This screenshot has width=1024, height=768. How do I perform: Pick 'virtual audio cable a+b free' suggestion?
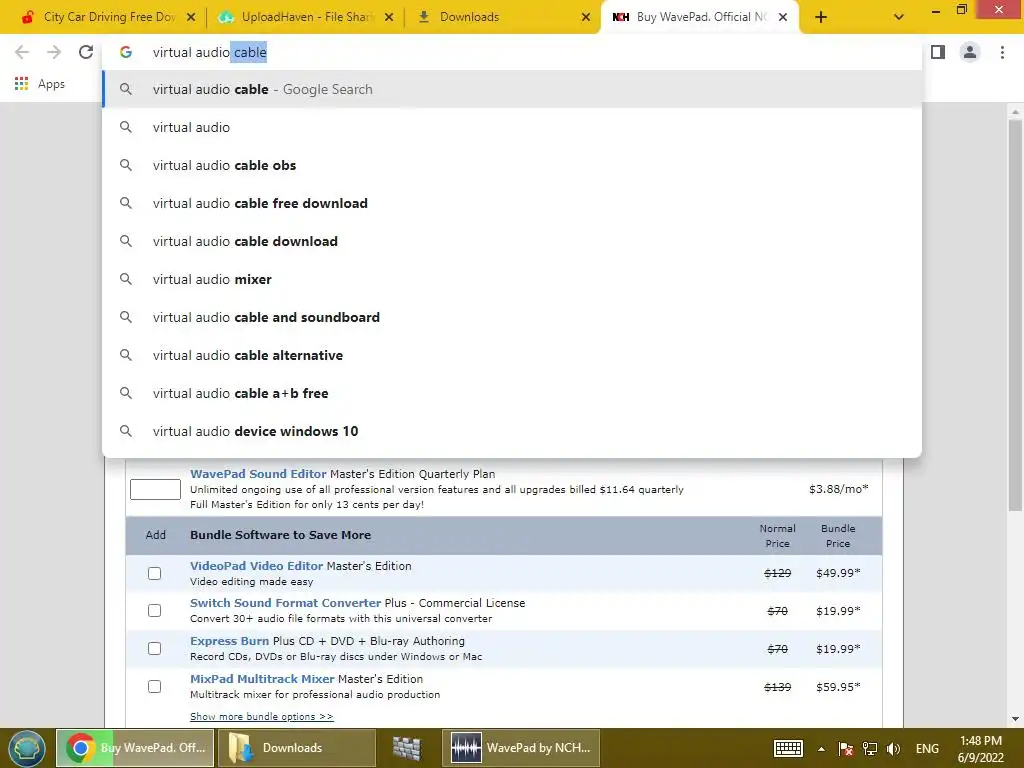(512, 392)
